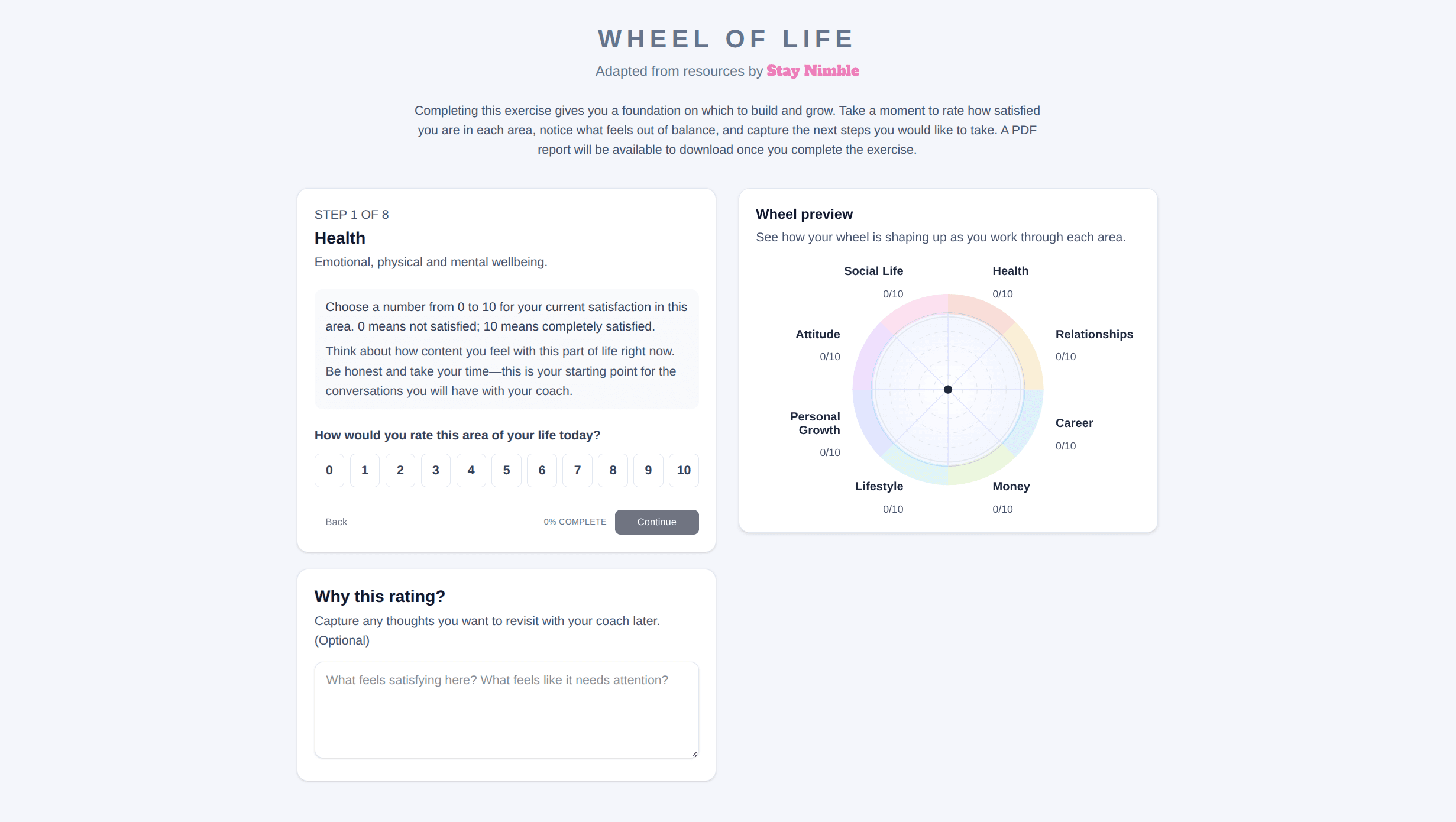The image size is (1456, 822).
Task: Select the maximum rating of 10
Action: 684,470
